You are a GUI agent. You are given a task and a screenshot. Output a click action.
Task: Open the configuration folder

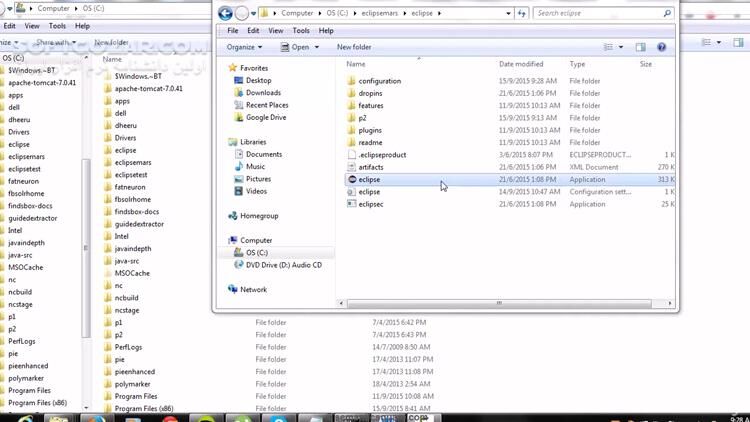[379, 81]
